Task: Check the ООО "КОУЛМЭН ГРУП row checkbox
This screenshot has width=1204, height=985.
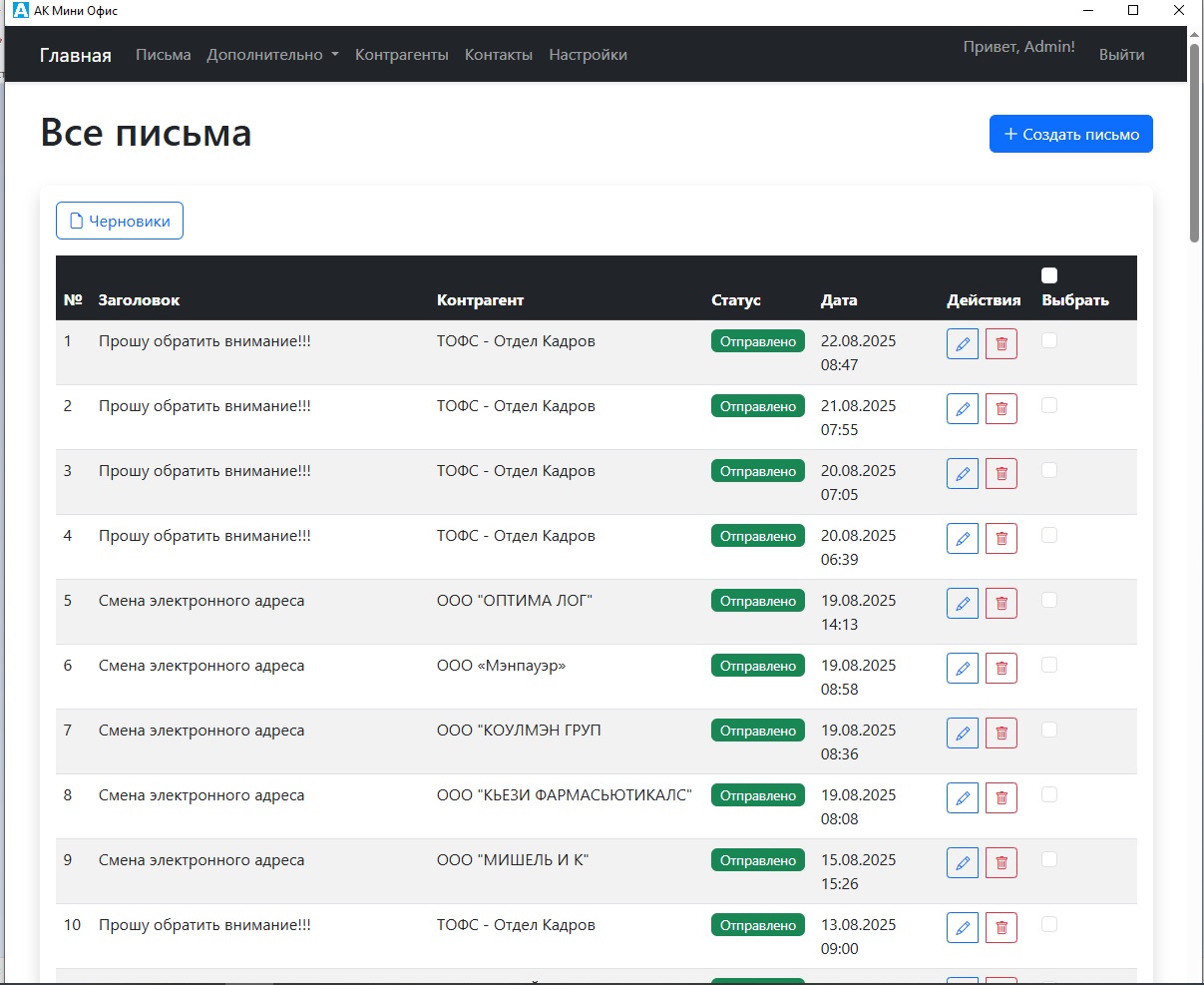Action: (x=1049, y=730)
